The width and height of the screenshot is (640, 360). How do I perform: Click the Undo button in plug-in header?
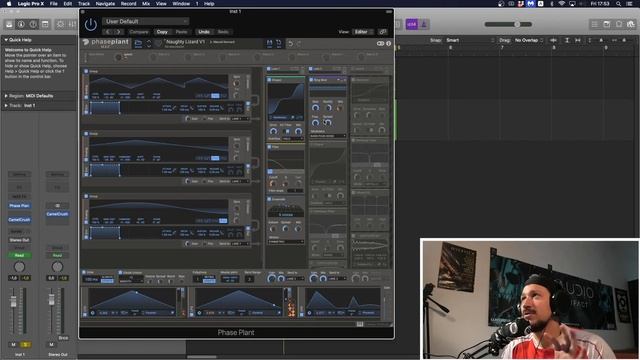coord(204,32)
